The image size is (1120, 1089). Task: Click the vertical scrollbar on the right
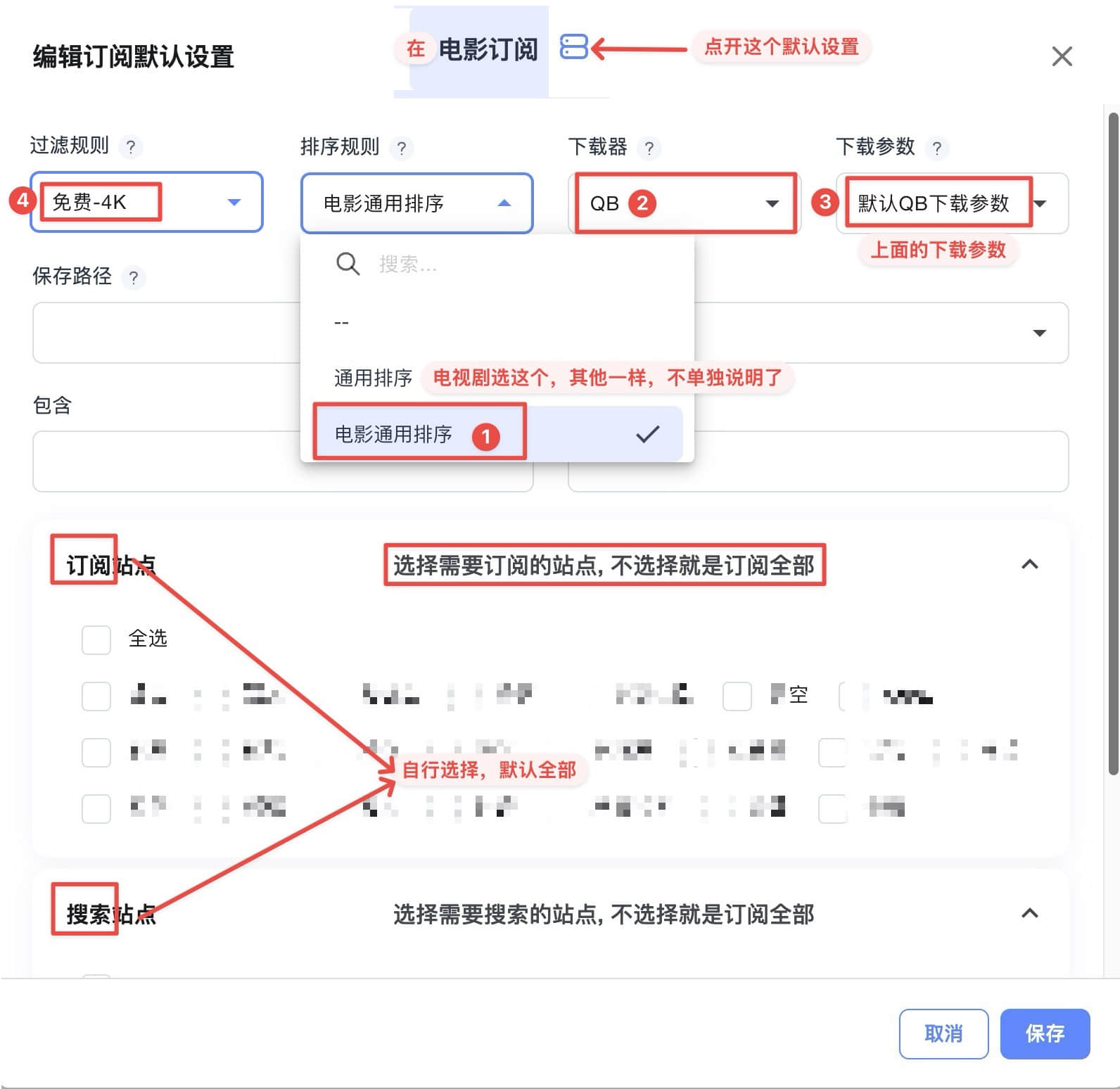click(x=1113, y=443)
